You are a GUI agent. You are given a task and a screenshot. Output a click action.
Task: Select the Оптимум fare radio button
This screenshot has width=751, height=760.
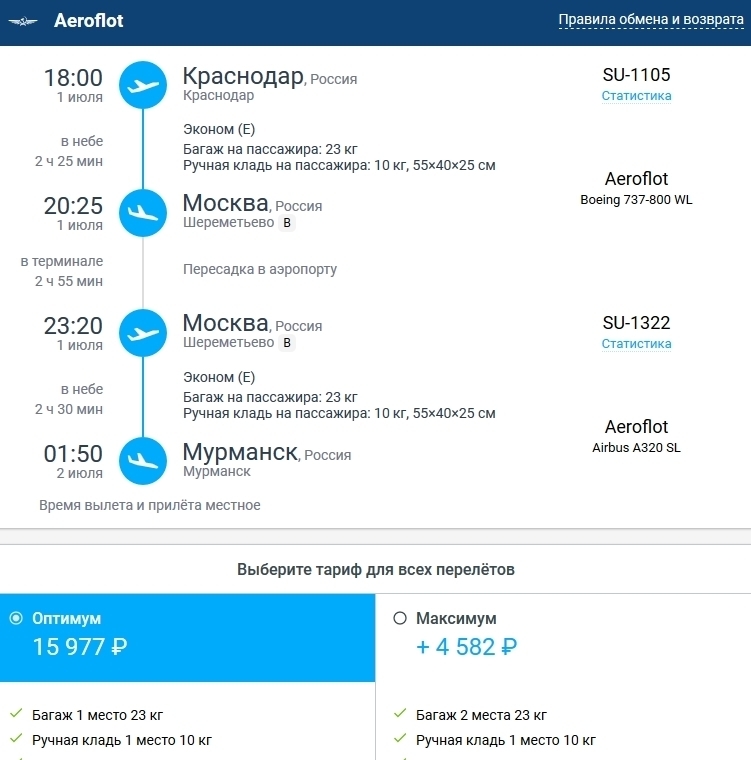point(15,618)
